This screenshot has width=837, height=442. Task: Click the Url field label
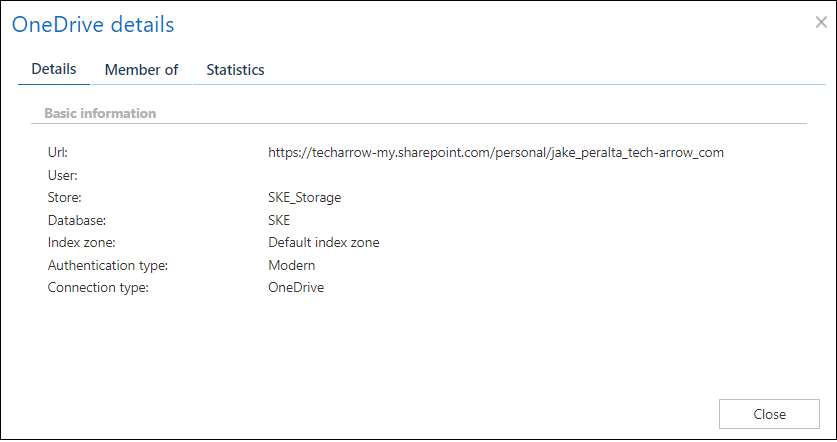tap(58, 153)
